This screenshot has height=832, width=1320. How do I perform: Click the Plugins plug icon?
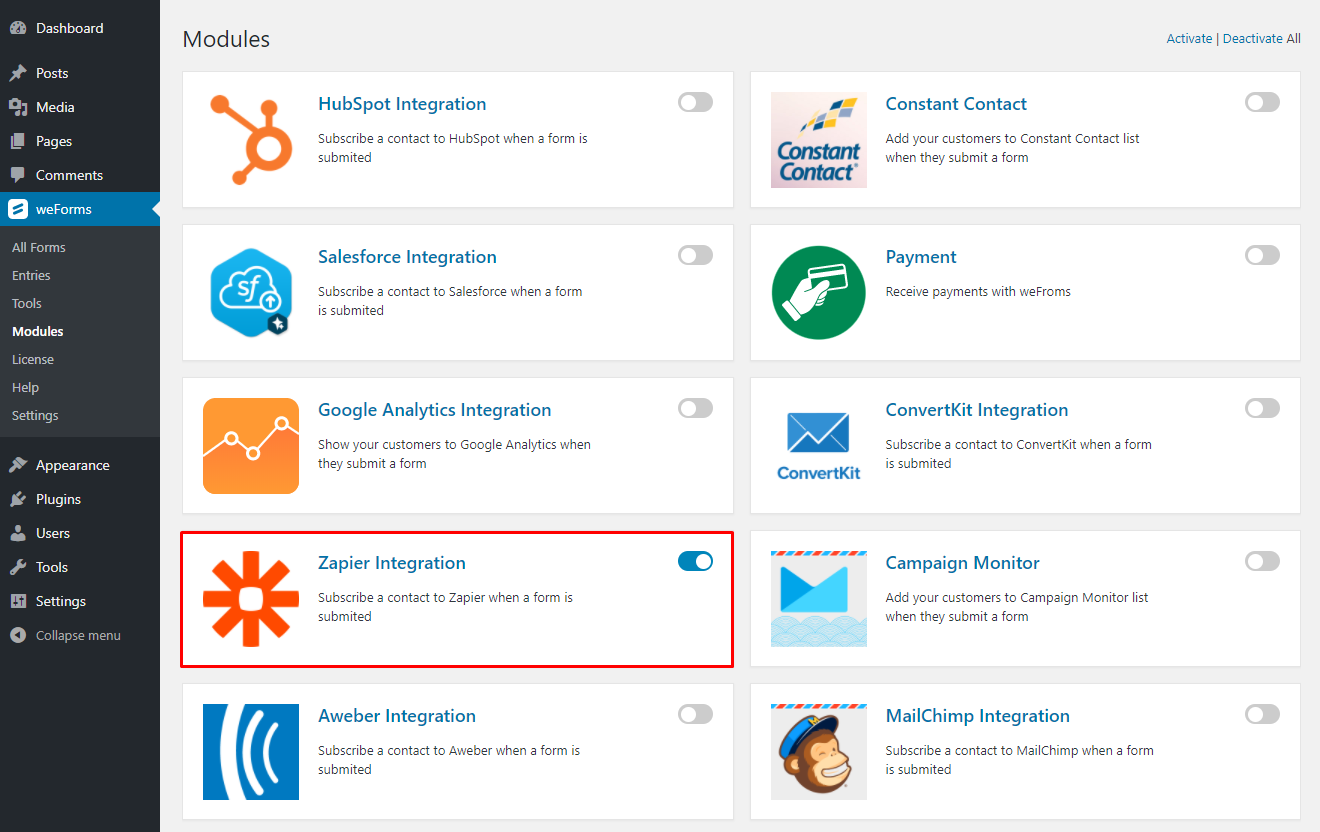[18, 499]
